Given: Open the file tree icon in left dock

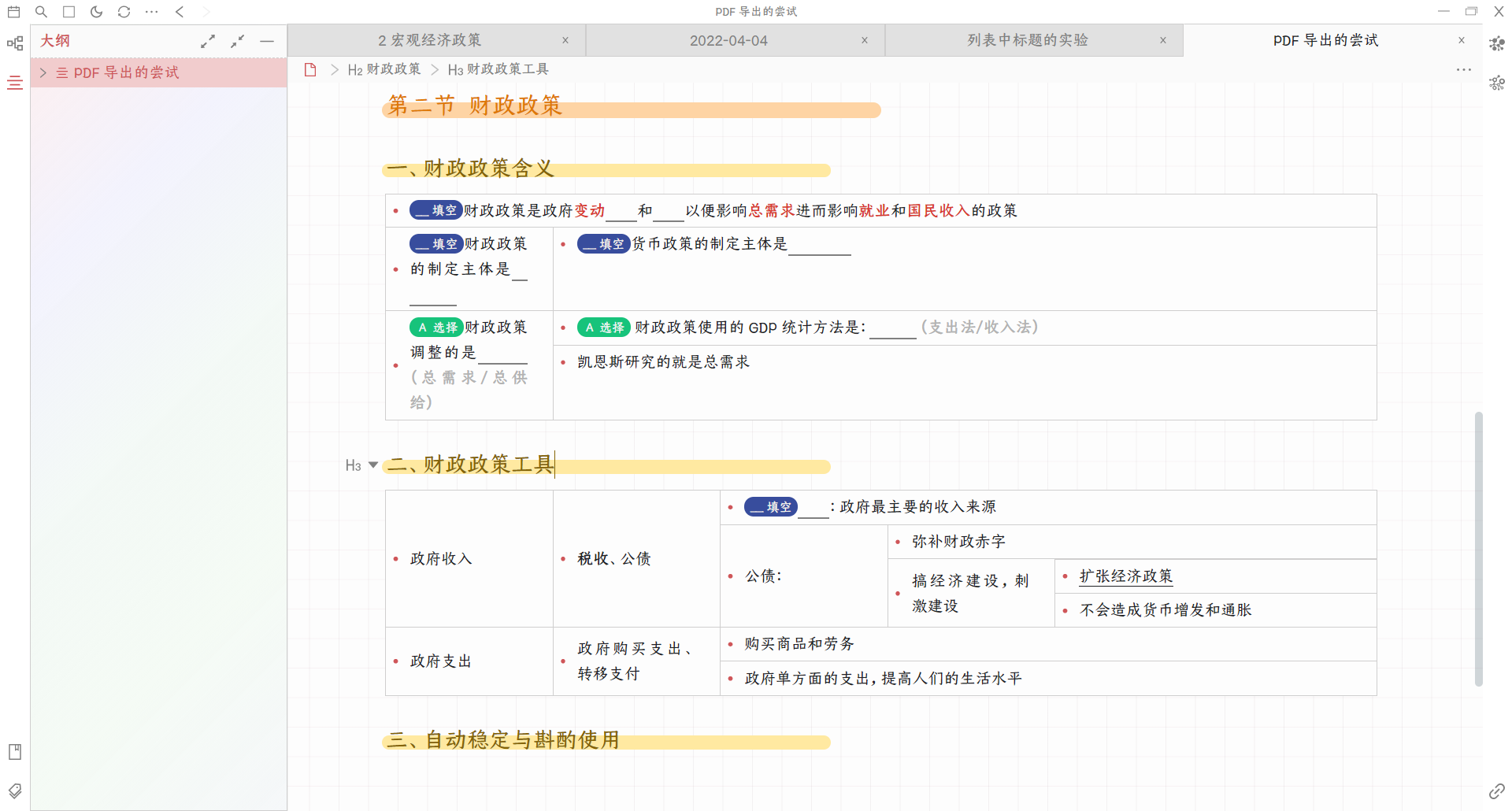Looking at the screenshot, I should pyautogui.click(x=15, y=43).
